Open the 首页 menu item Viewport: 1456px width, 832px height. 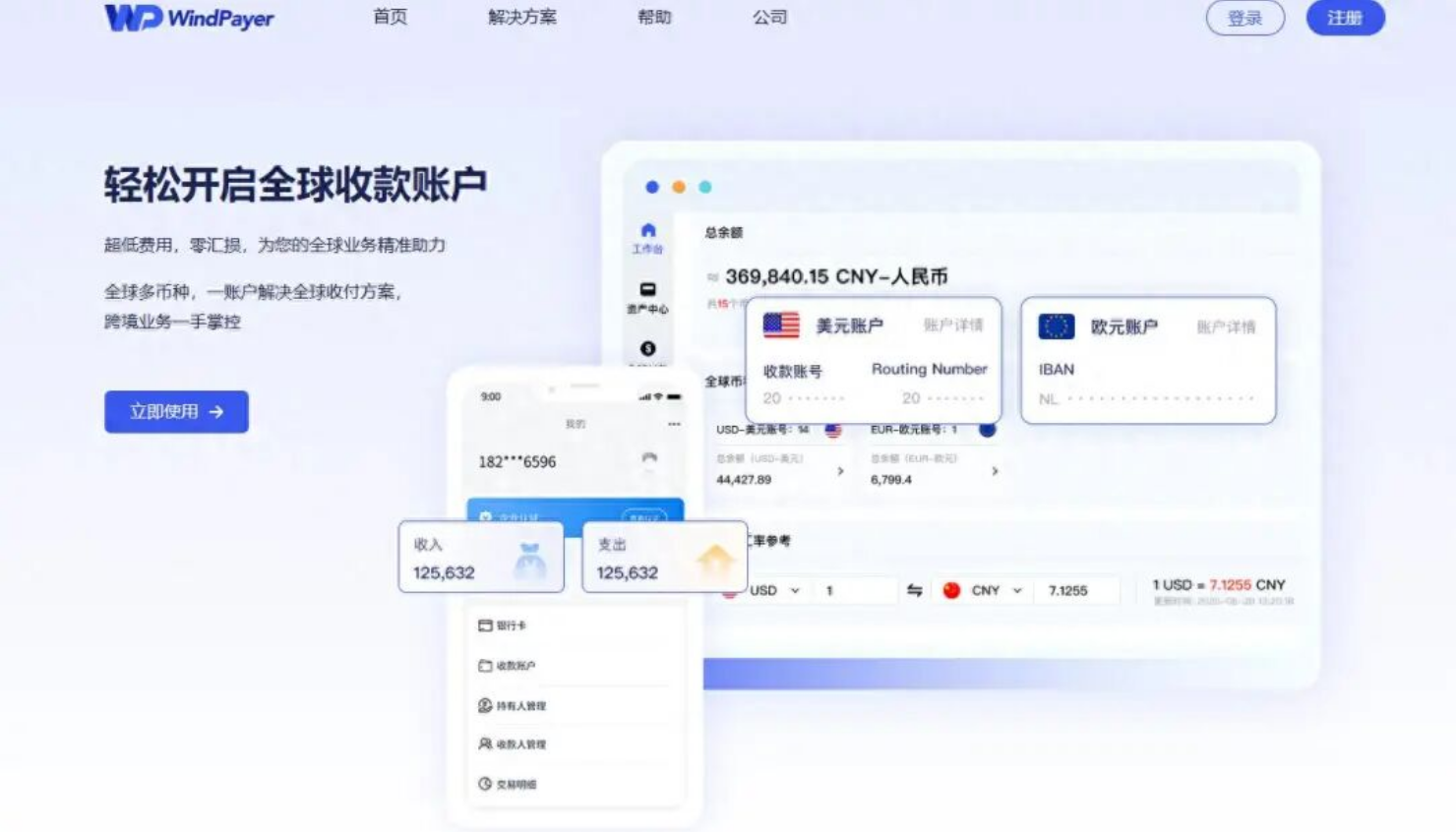coord(390,17)
